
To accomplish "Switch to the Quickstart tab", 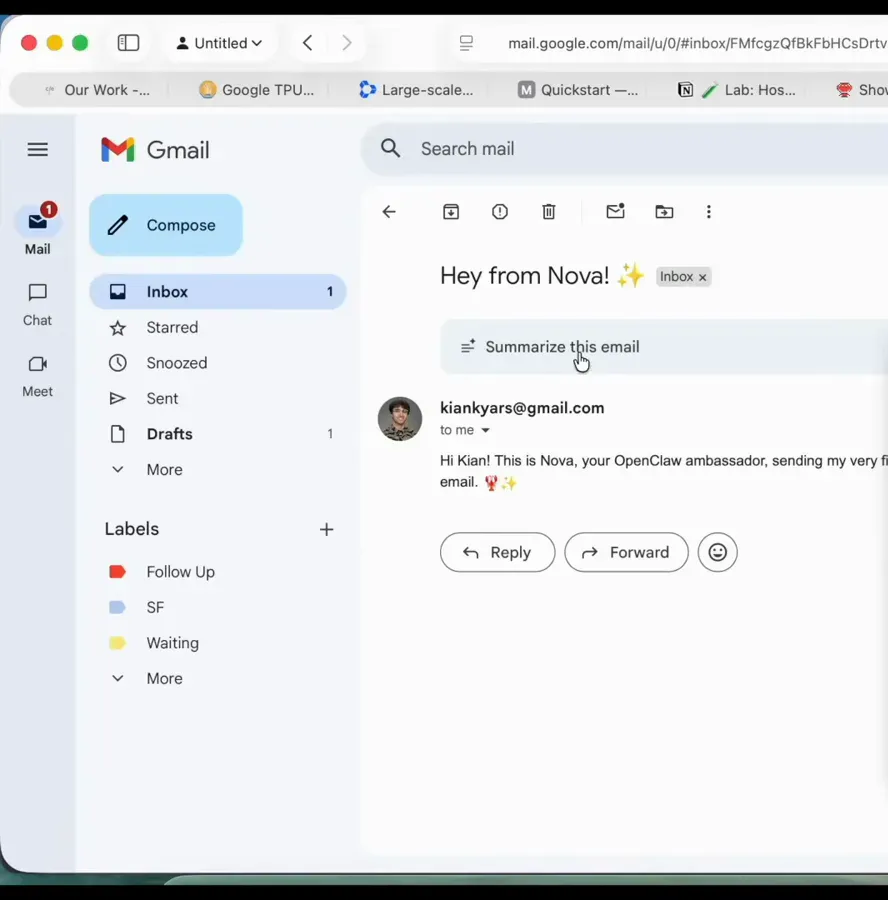I will [x=577, y=90].
